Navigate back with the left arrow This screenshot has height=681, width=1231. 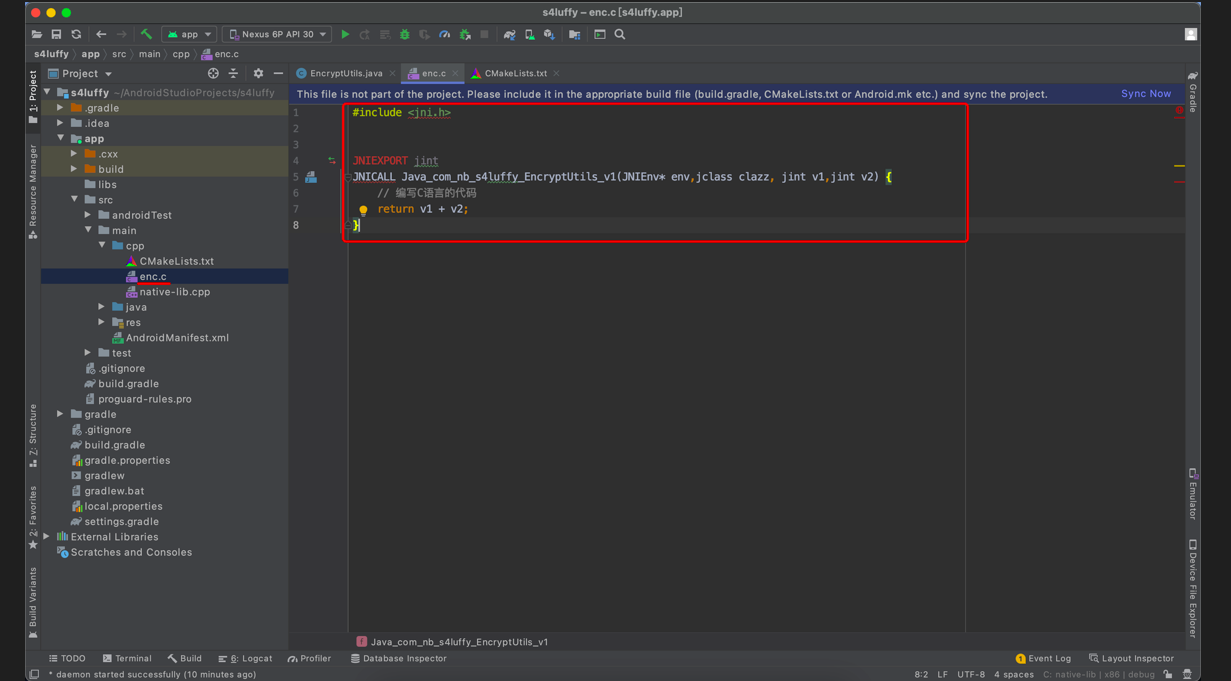point(101,34)
